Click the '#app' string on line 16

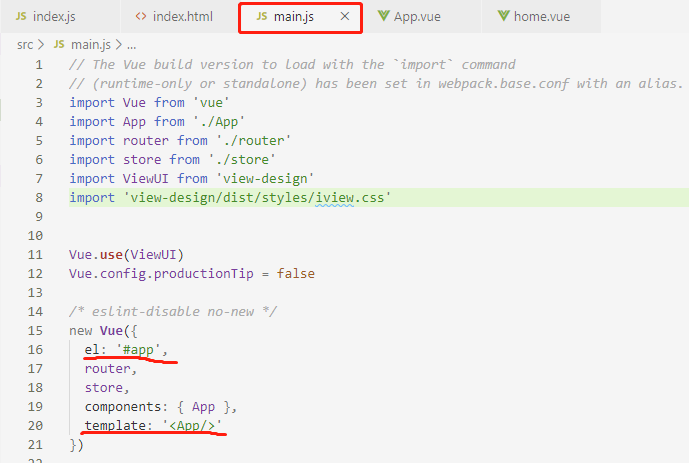pos(138,350)
